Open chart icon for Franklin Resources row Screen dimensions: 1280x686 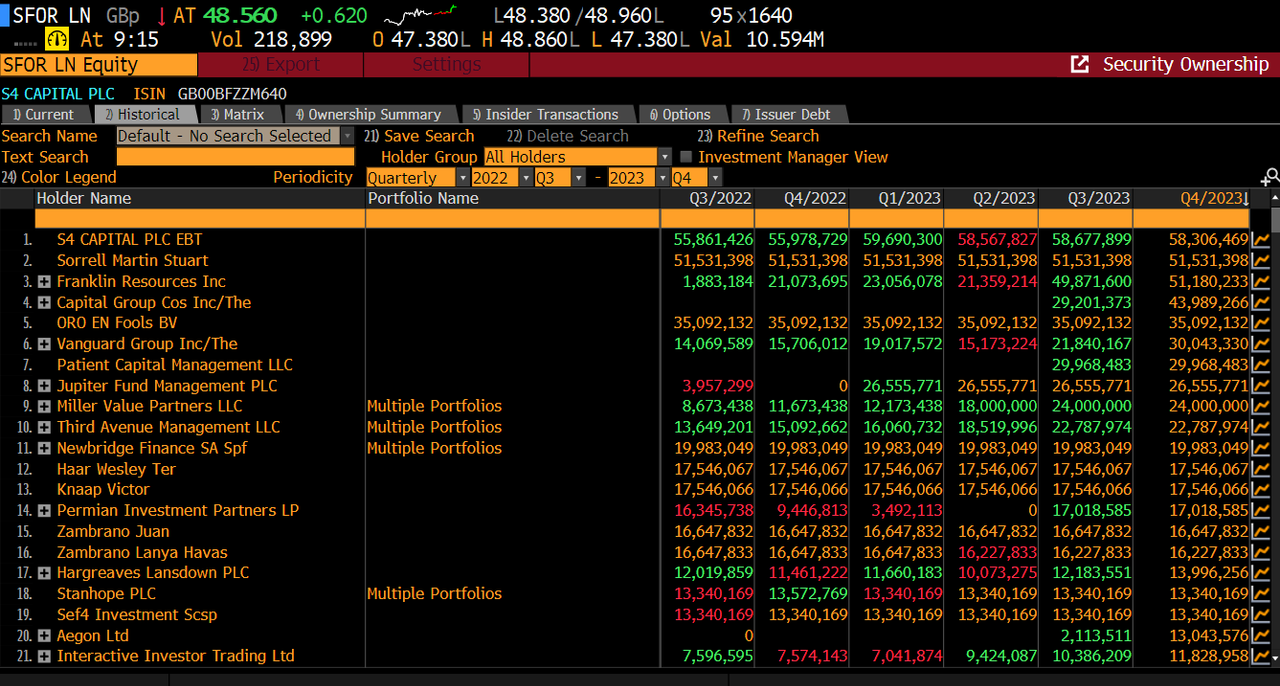click(1260, 282)
